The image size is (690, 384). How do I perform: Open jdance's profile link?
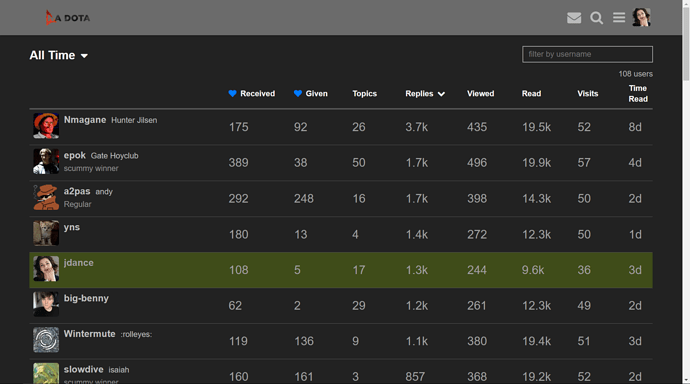(79, 263)
